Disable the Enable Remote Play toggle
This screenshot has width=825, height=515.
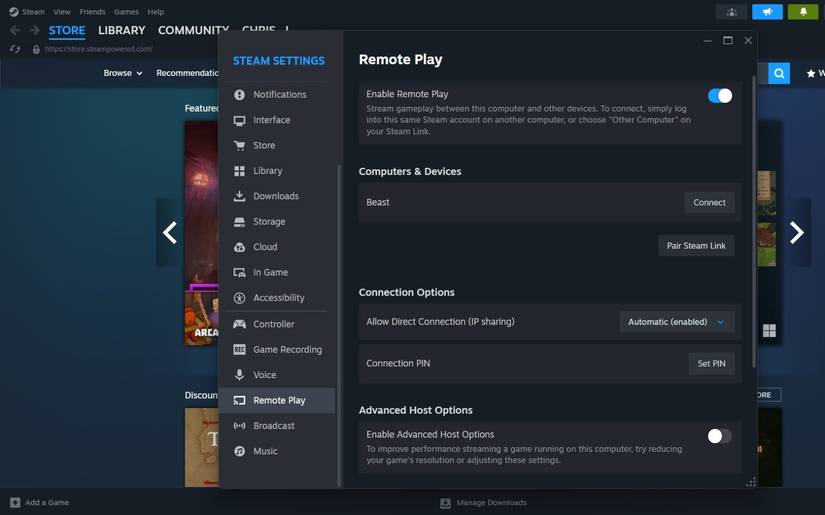point(720,96)
